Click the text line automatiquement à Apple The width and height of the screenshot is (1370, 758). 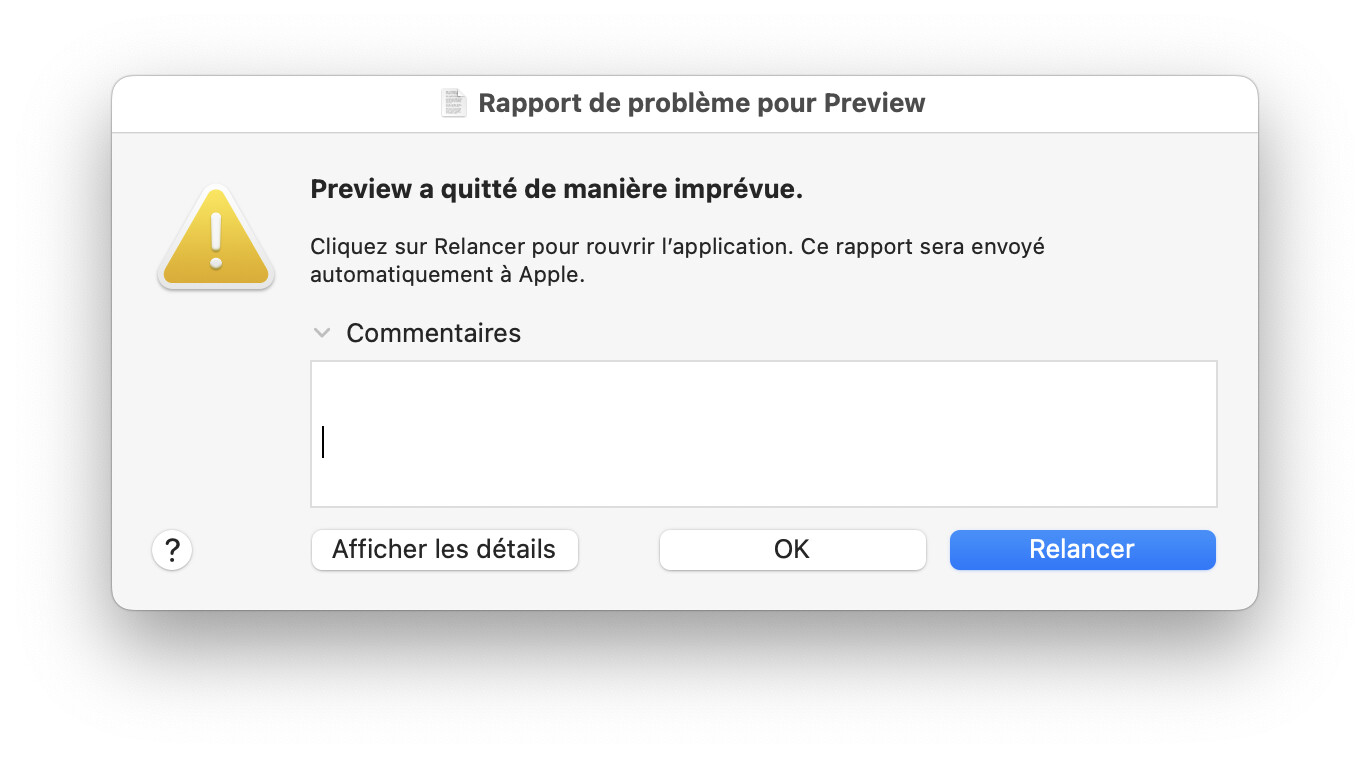pos(447,275)
